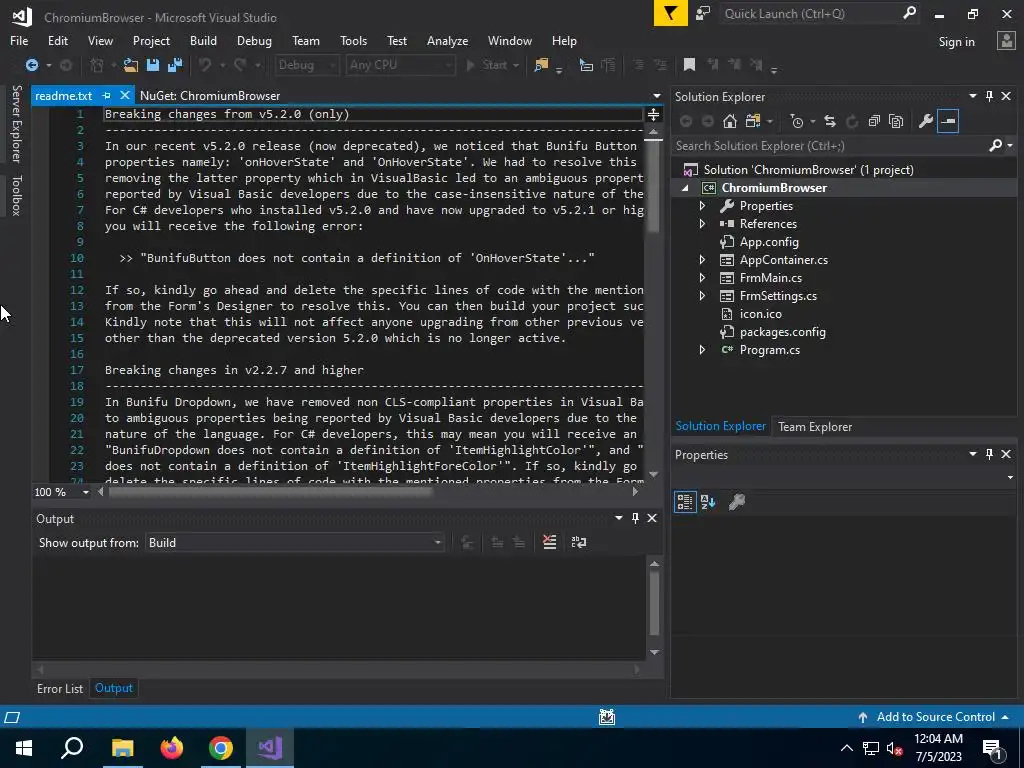Viewport: 1024px width, 768px height.
Task: Click Sign in link
Action: [x=956, y=42]
